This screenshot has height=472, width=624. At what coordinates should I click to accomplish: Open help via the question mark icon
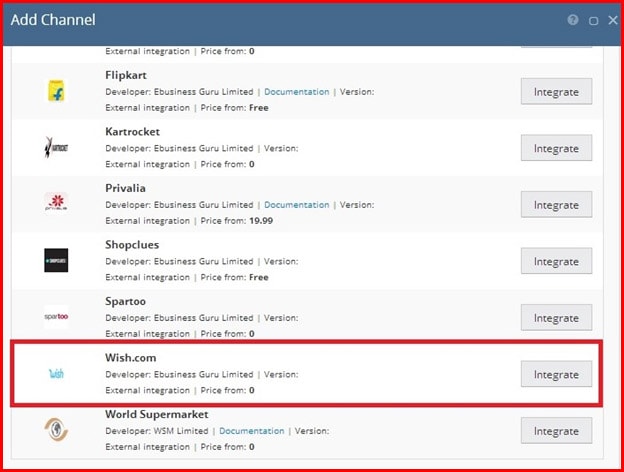point(573,20)
